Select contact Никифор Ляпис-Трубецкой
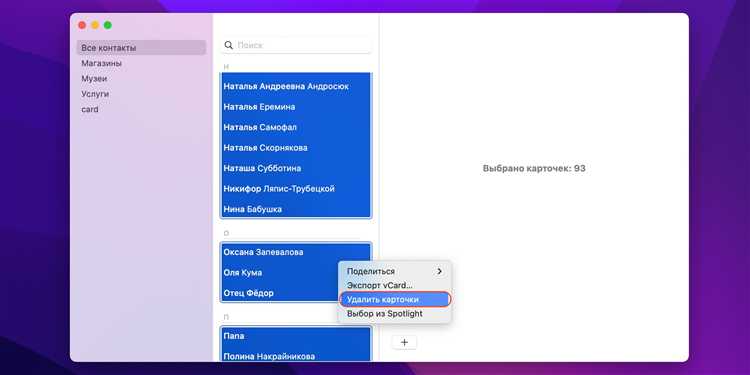750x375 pixels. point(296,189)
